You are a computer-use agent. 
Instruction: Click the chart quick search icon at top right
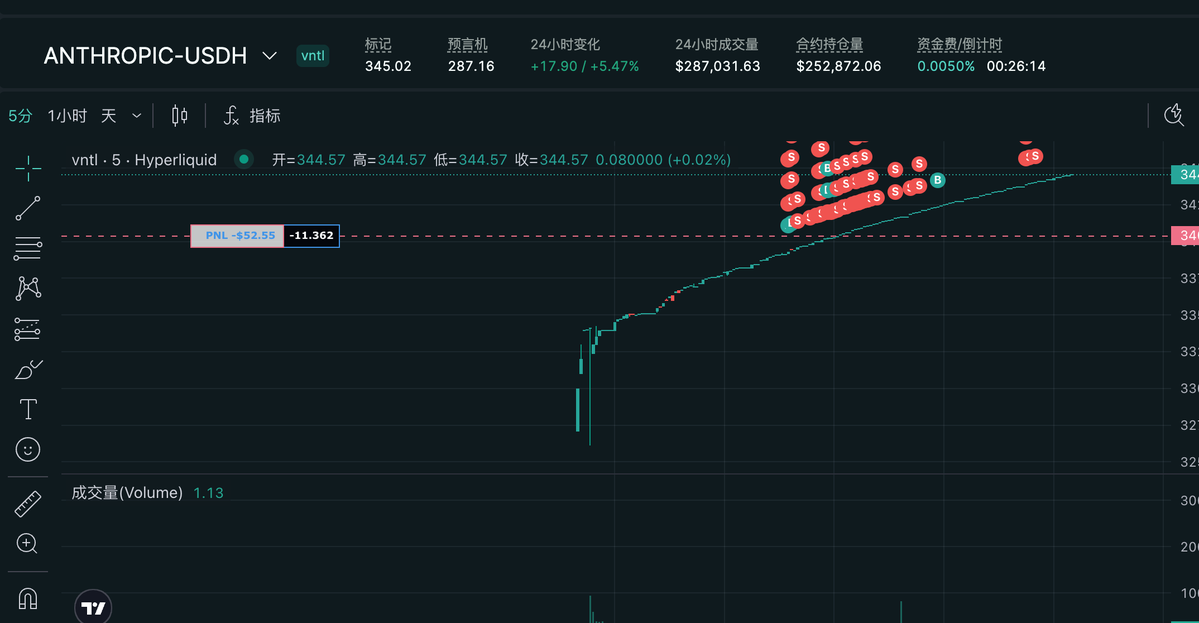point(1174,115)
